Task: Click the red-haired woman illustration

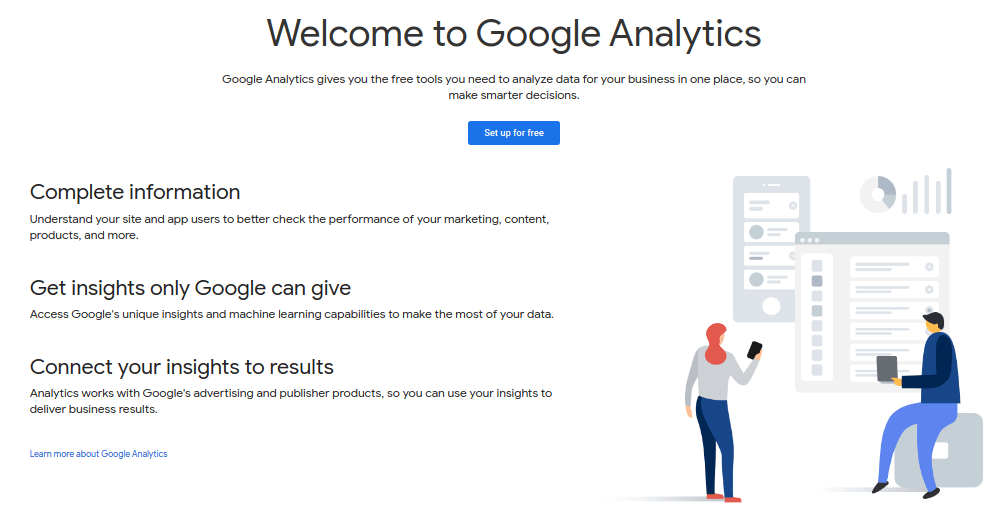Action: point(724,411)
